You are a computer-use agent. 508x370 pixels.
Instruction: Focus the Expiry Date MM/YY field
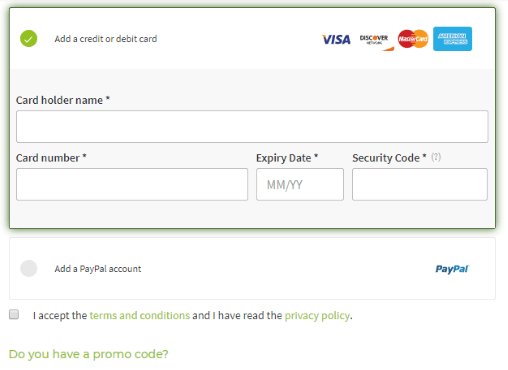(x=300, y=184)
